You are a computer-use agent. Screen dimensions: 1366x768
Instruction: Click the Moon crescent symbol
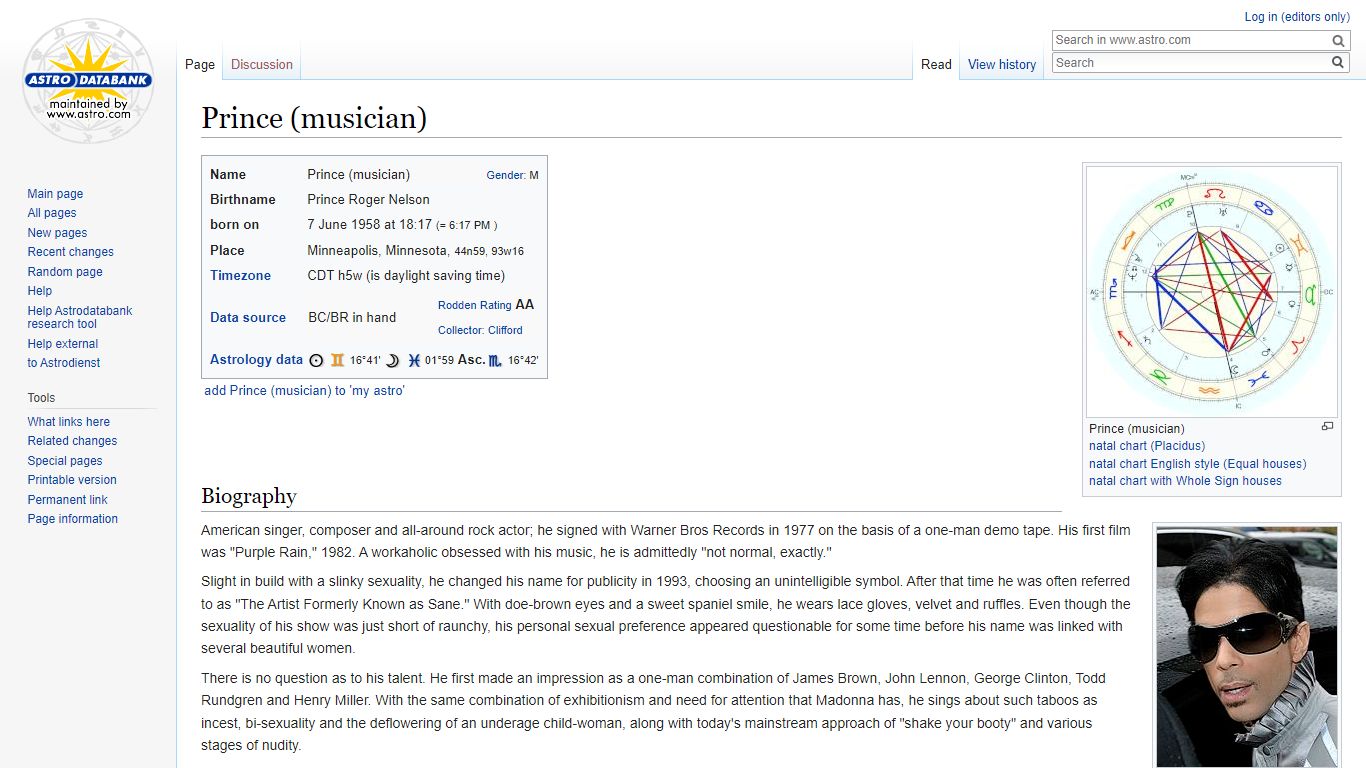(x=392, y=361)
